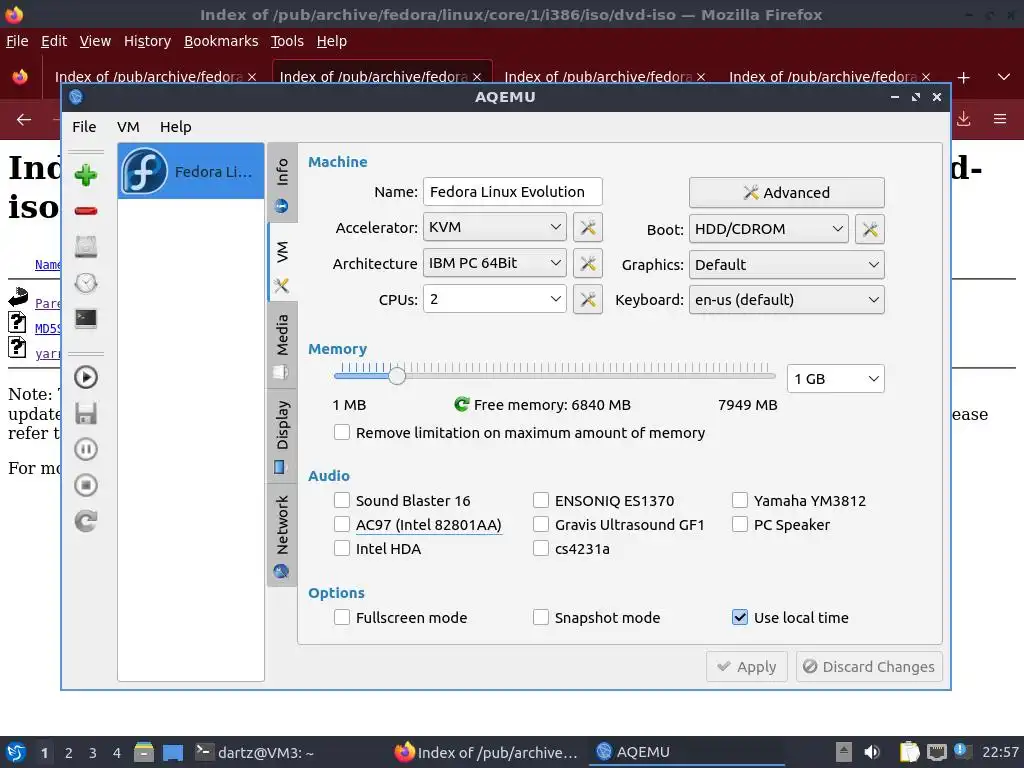Click Discard Changes button
The height and width of the screenshot is (768, 1024).
pos(869,667)
